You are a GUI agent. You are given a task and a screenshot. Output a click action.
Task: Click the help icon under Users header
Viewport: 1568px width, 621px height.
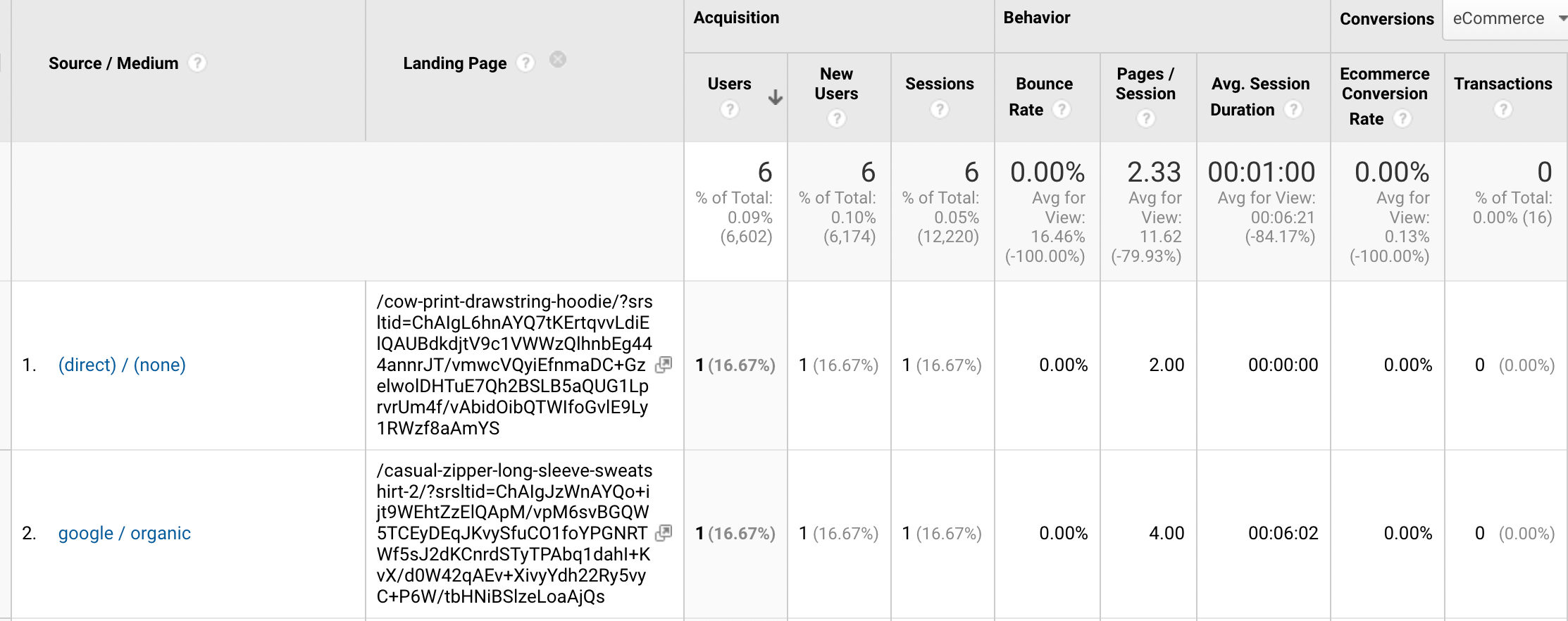[730, 109]
